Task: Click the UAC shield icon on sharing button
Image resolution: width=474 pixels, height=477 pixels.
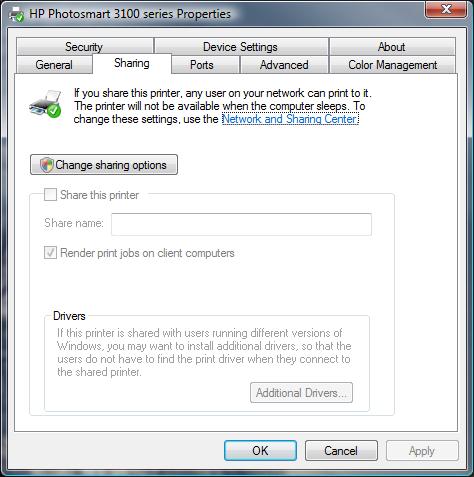Action: [x=46, y=165]
